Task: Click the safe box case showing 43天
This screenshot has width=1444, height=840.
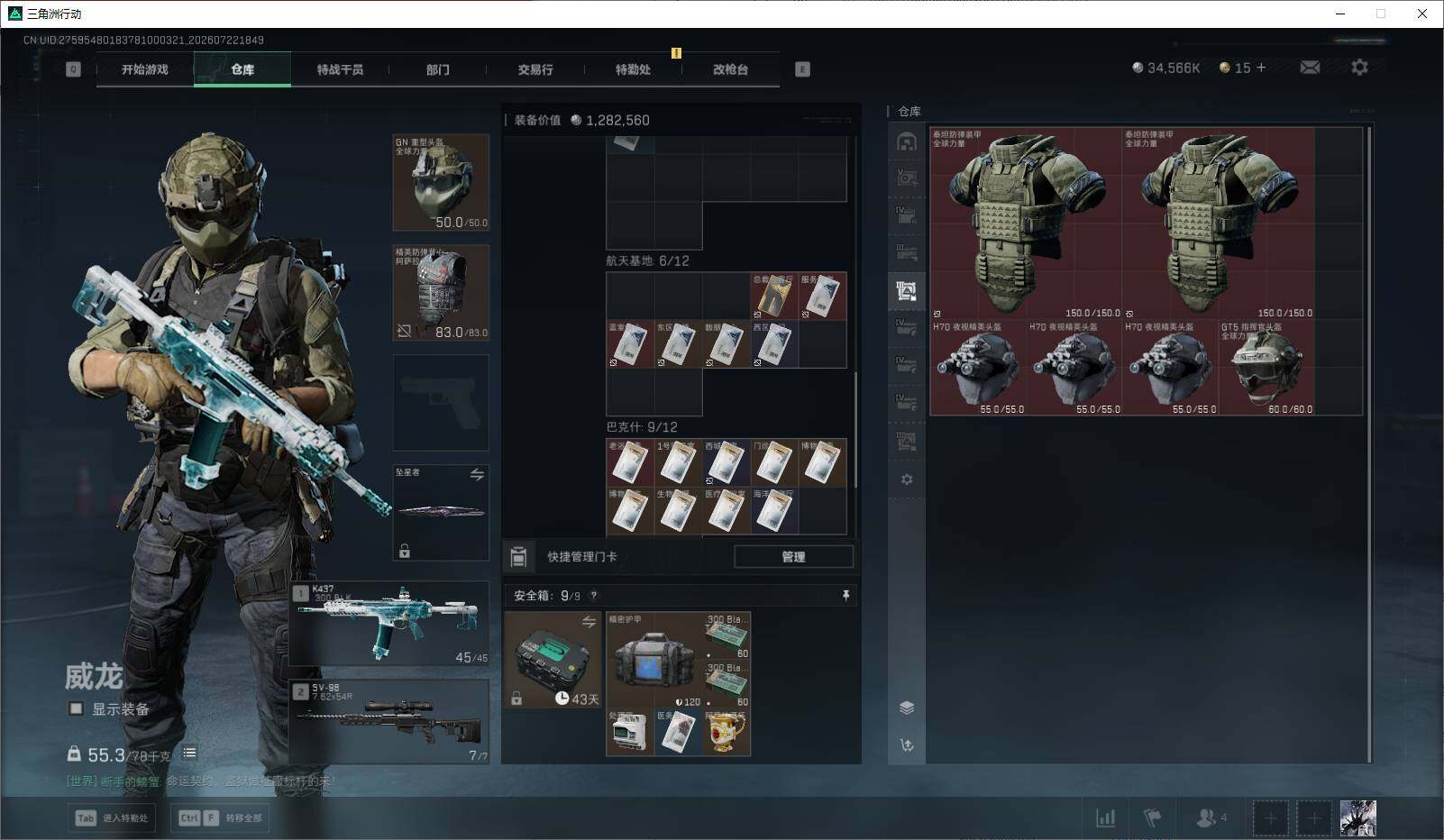Action: coord(553,661)
